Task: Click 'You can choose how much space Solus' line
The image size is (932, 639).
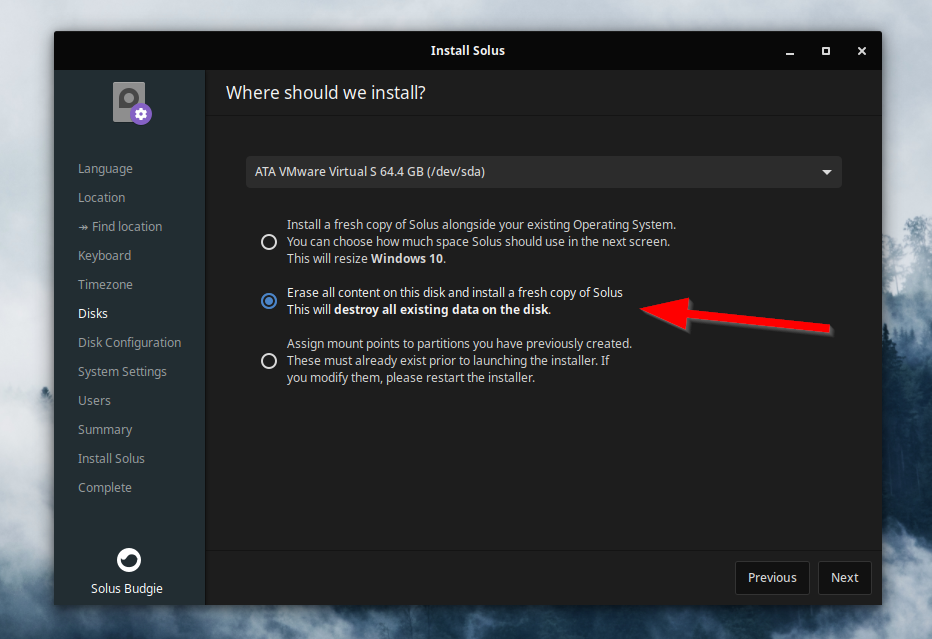Action: click(478, 242)
